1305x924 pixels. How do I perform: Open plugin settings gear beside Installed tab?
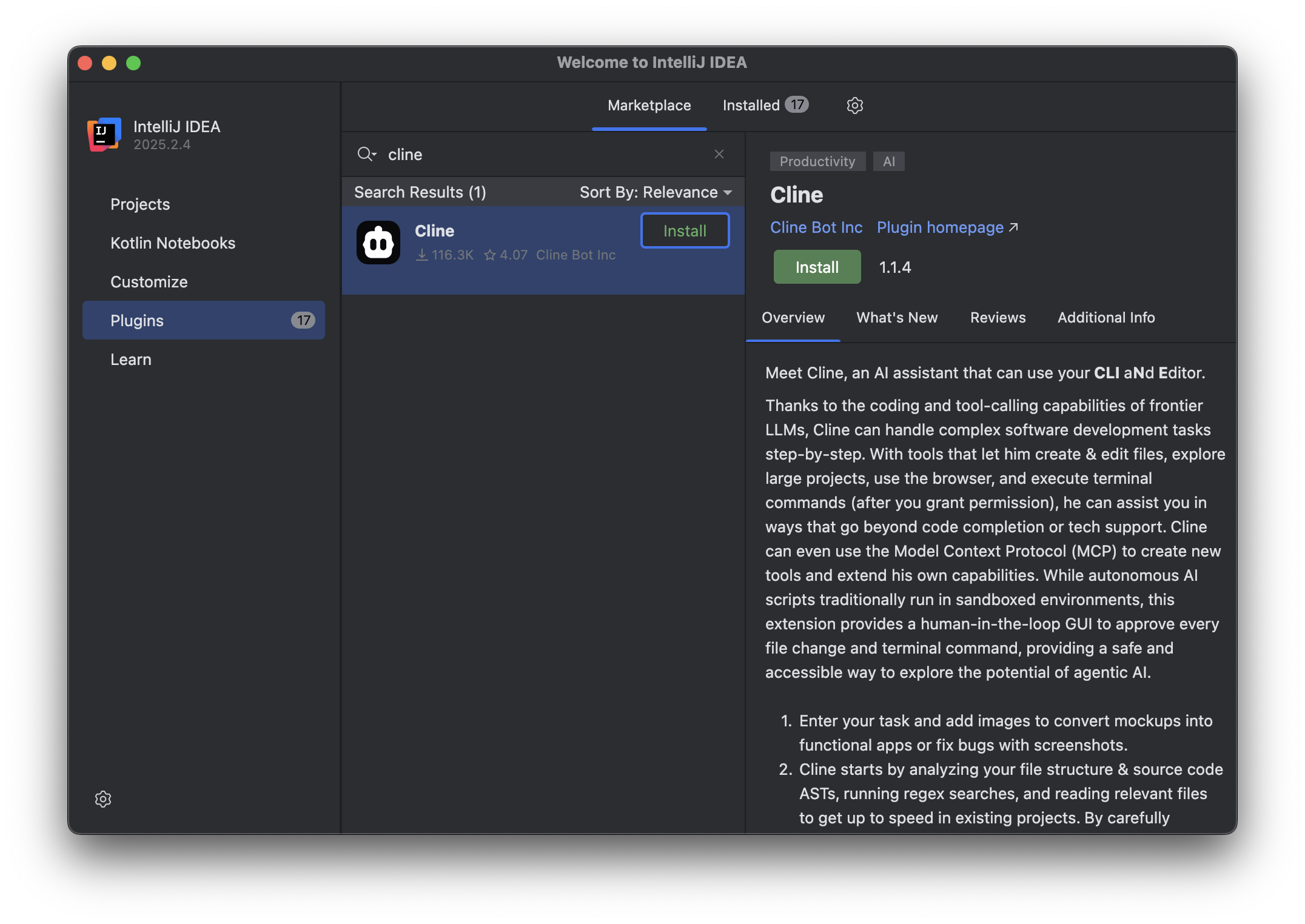[854, 105]
